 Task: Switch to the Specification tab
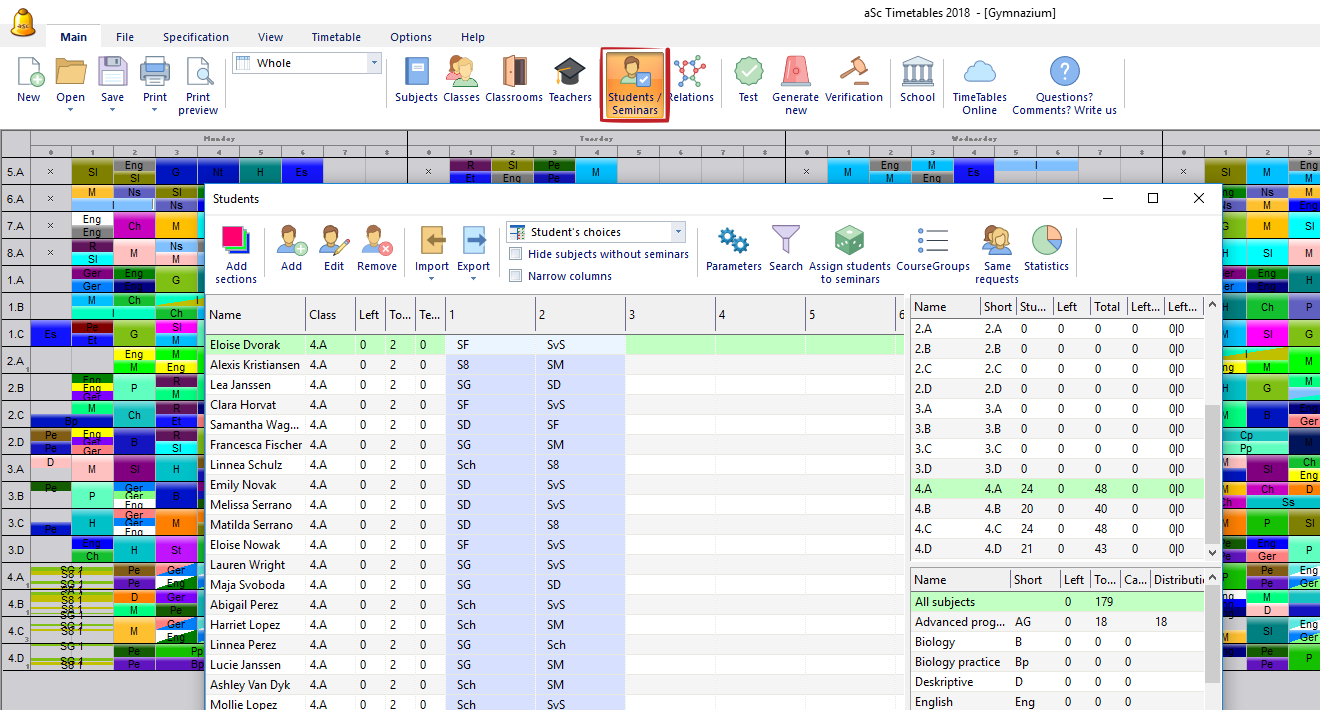[x=196, y=37]
